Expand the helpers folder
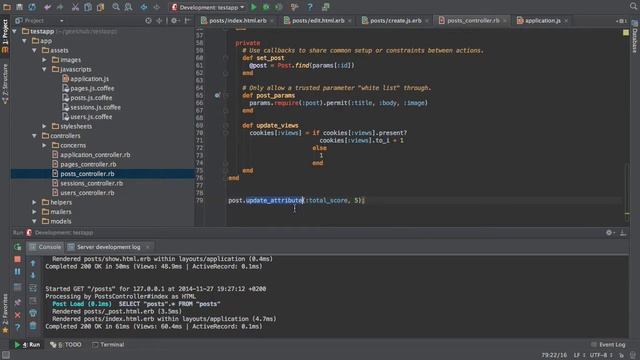This screenshot has width=640, height=360. click(34, 202)
